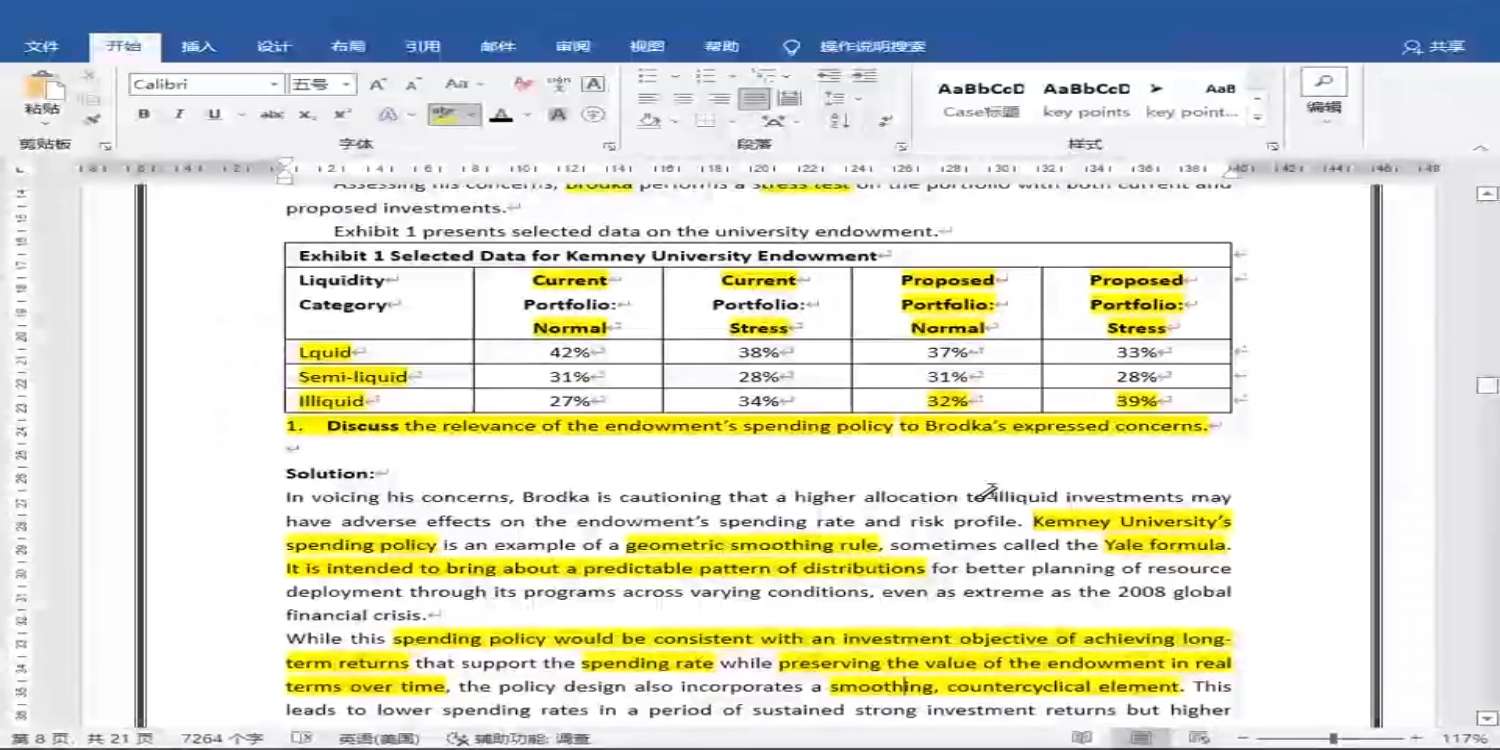The width and height of the screenshot is (1500, 750).
Task: Toggle Bold formatting
Action: 144,115
